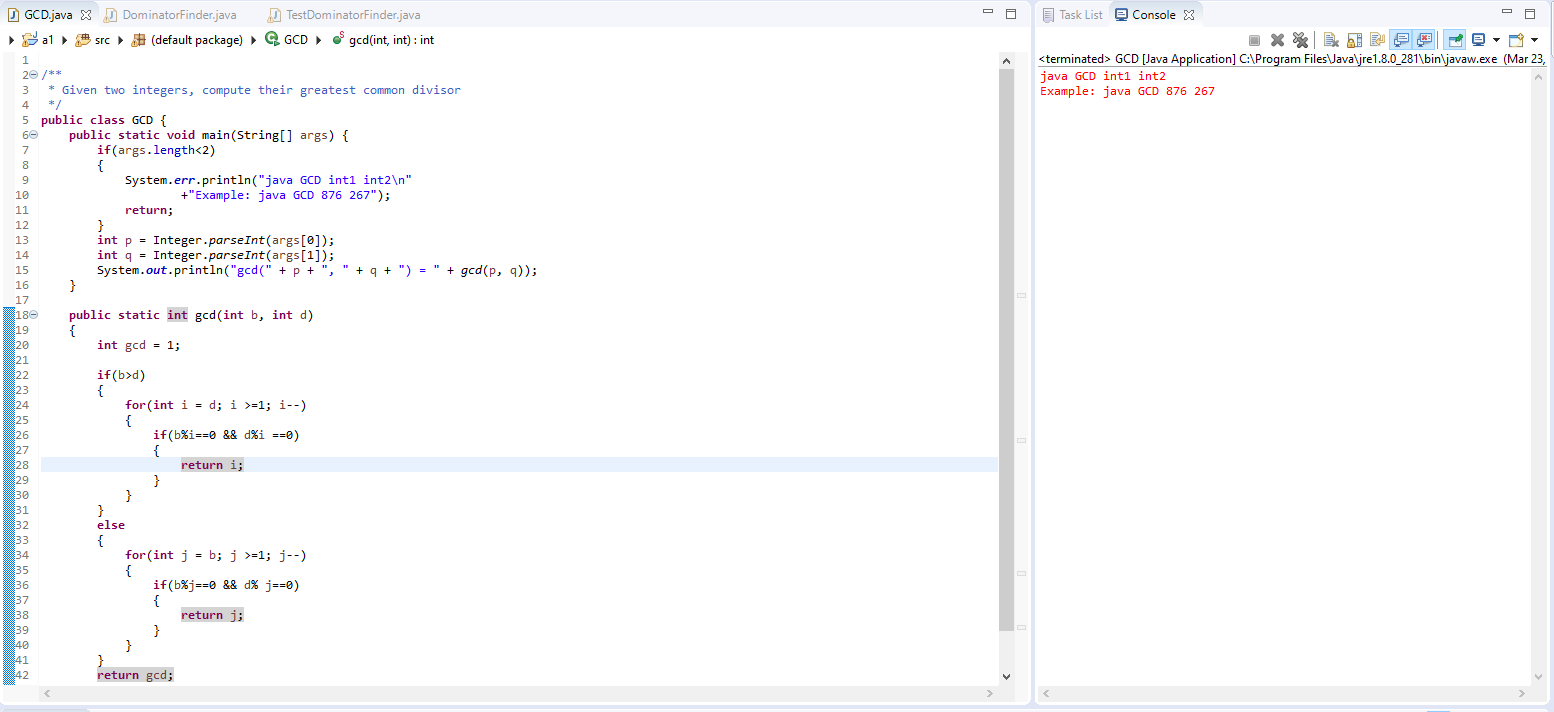Expand breadcrumb arrow before (default package)
The image size is (1554, 712).
click(121, 40)
